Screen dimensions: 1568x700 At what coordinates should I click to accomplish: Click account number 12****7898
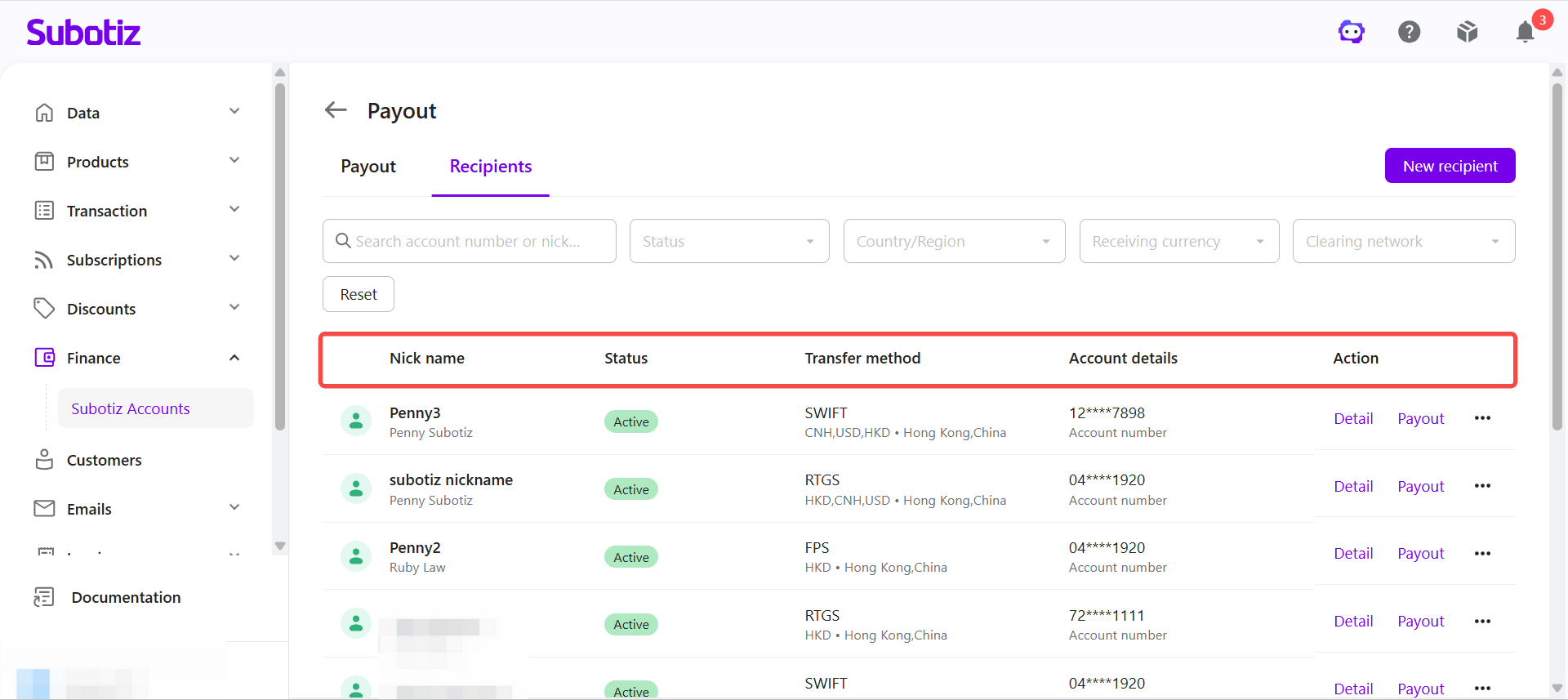1107,412
